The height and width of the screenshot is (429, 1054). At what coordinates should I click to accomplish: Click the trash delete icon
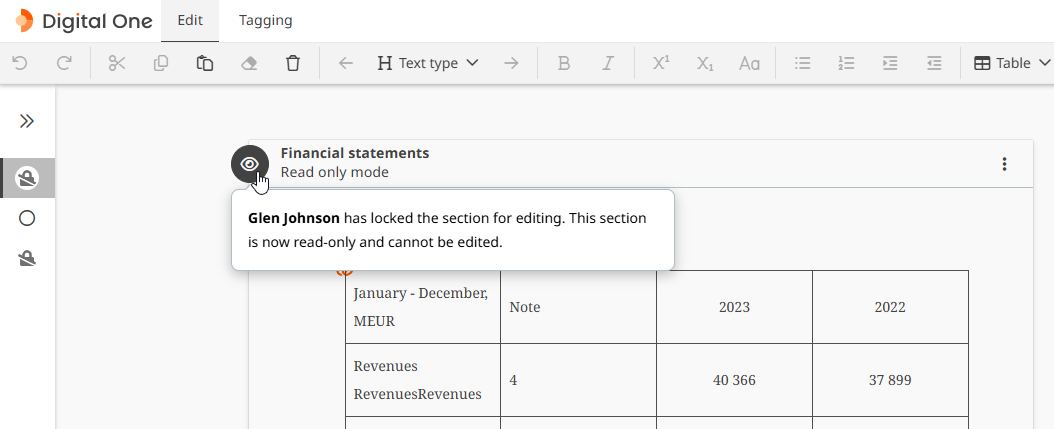pos(293,63)
